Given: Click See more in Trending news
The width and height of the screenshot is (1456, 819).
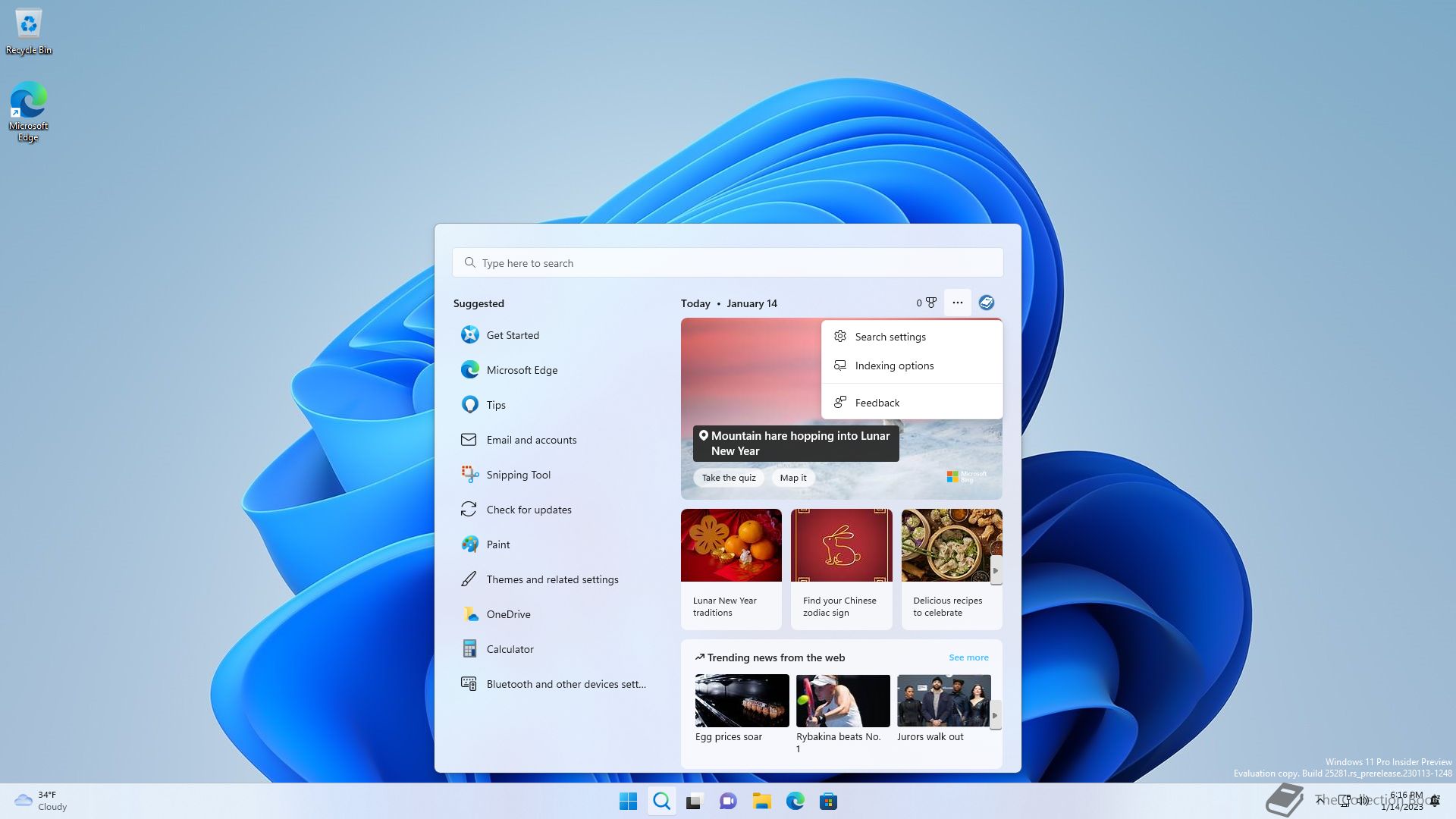Looking at the screenshot, I should click(968, 657).
